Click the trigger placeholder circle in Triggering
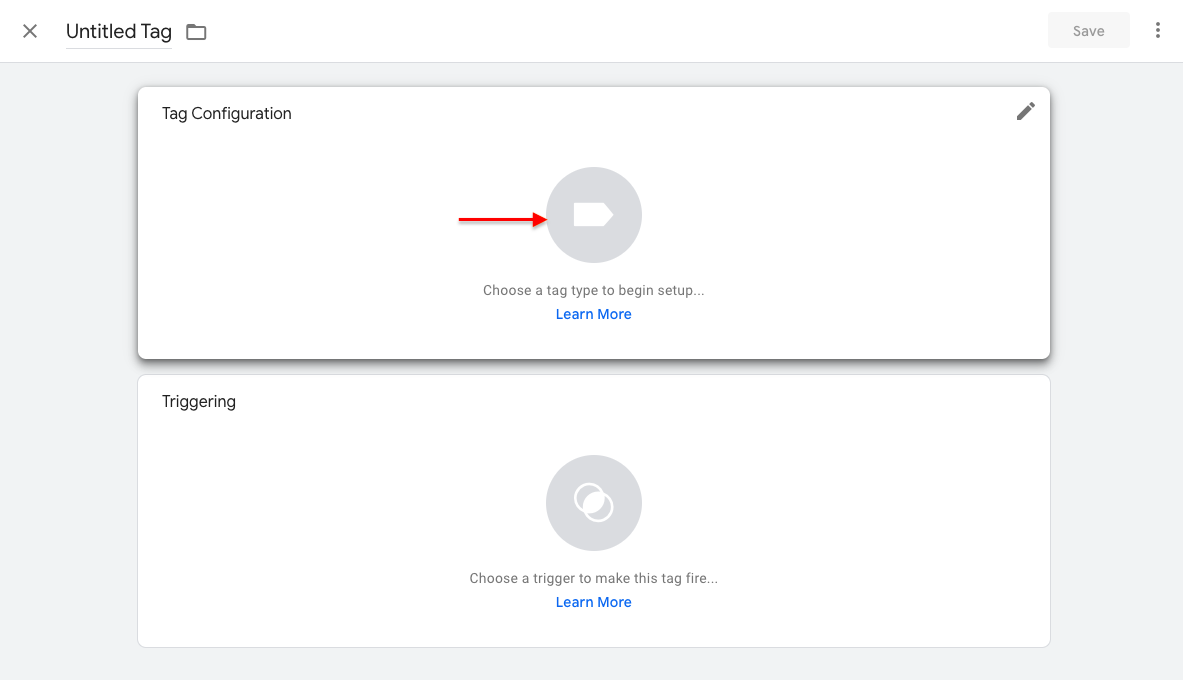The height and width of the screenshot is (680, 1183). (x=593, y=503)
